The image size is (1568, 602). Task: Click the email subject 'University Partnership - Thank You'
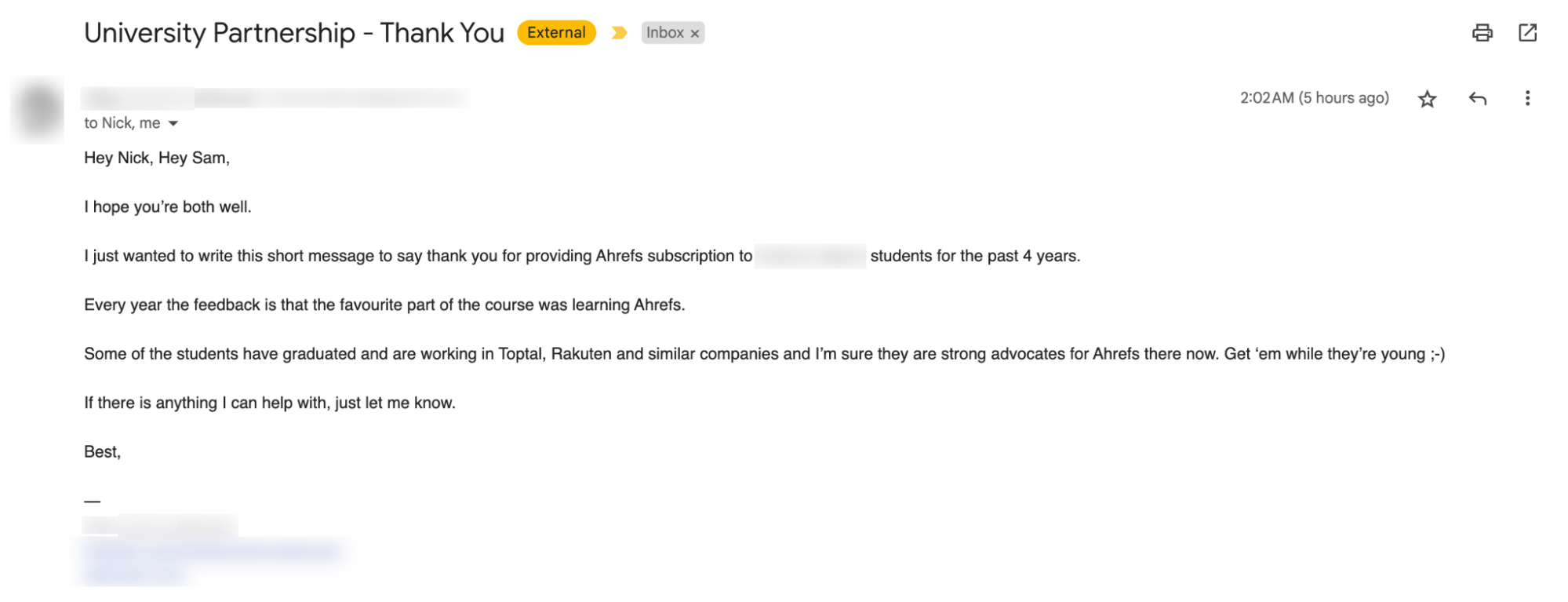[294, 32]
